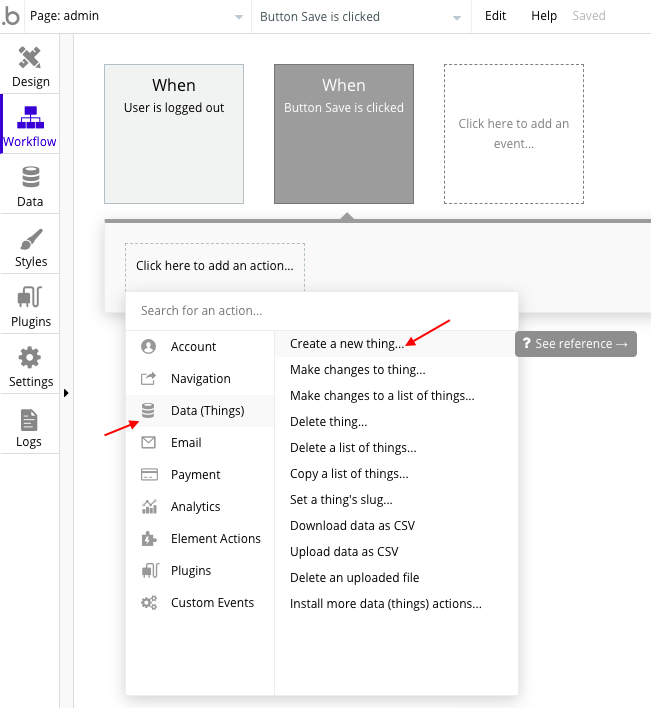Screen dimensions: 651x708
Task: Click the Button Save is clicked selector label
Action: [x=320, y=17]
